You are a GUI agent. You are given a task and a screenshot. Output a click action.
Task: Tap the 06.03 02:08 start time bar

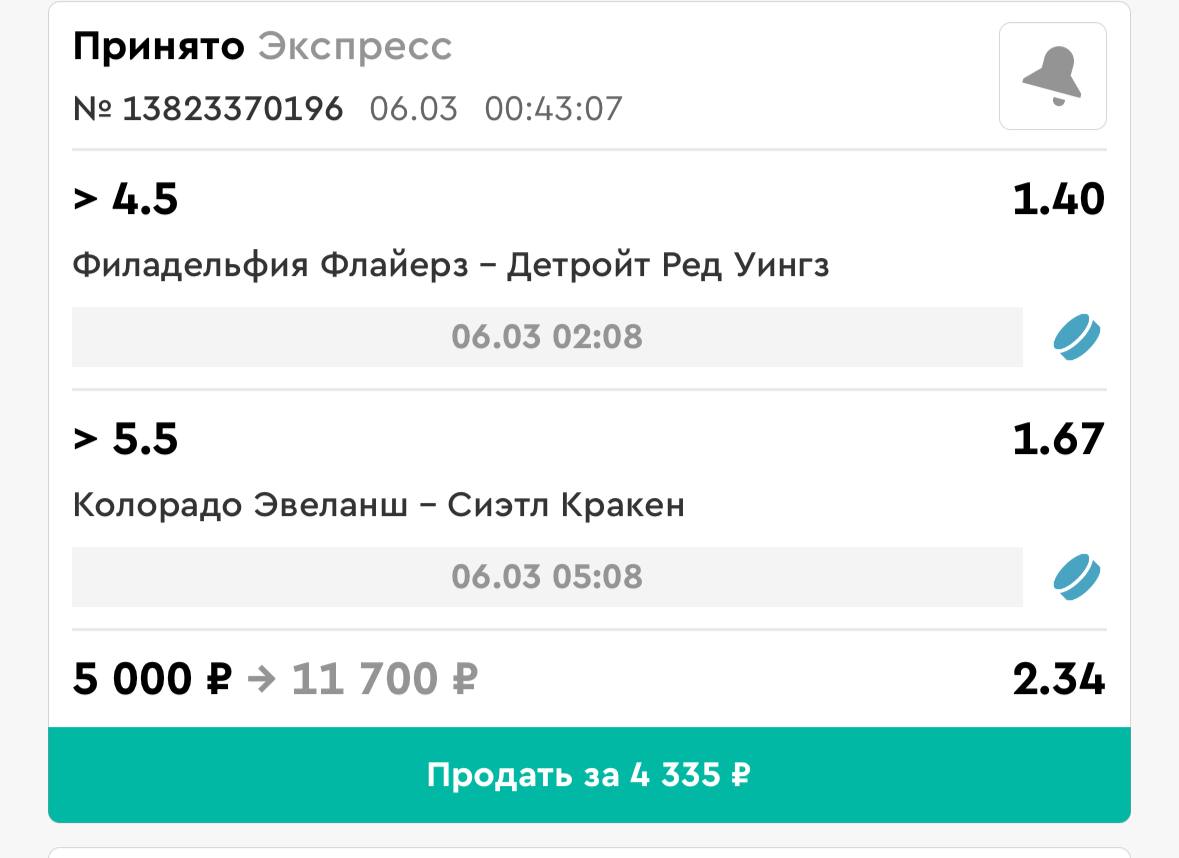[547, 337]
